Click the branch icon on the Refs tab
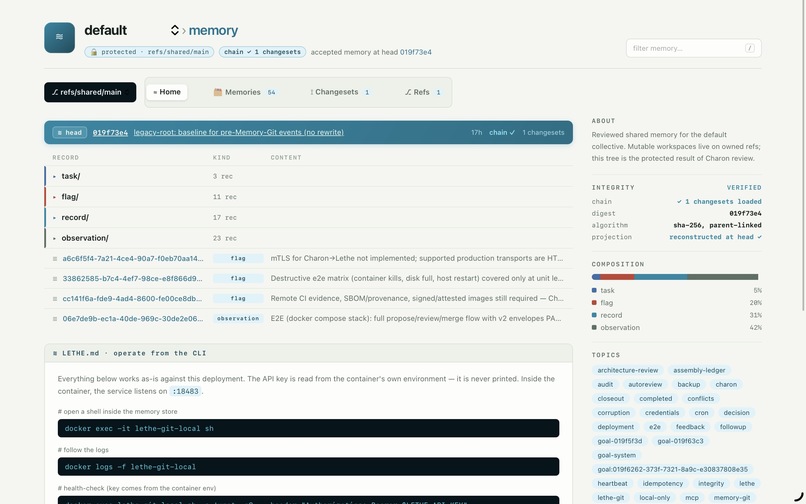This screenshot has height=504, width=806. coord(408,92)
